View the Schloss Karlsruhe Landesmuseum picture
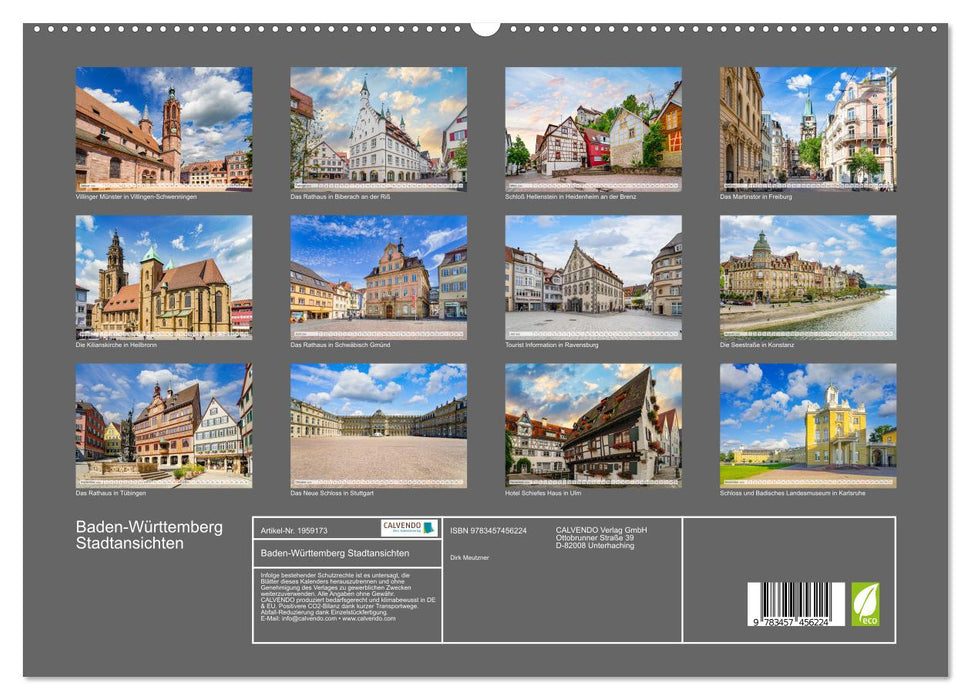Screen dimensions: 971x700 (x=807, y=425)
